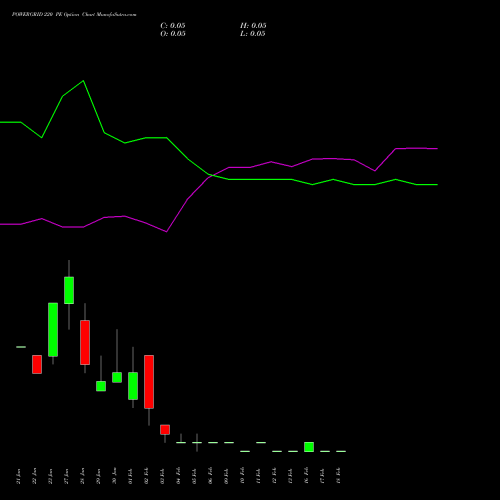Select the large red candle above 02 Feb
Viewport: 500px width, 500px height.
click(x=149, y=382)
